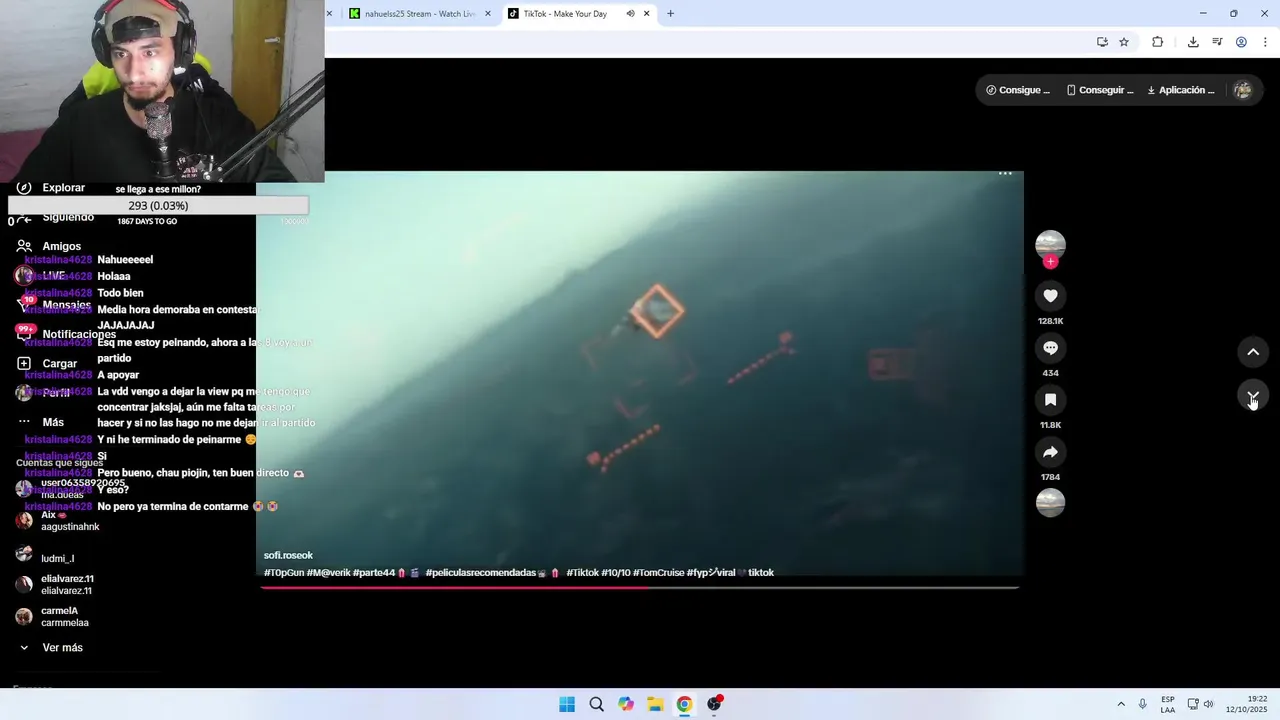
Task: Switch input language ESP LAA
Action: (x=1168, y=704)
